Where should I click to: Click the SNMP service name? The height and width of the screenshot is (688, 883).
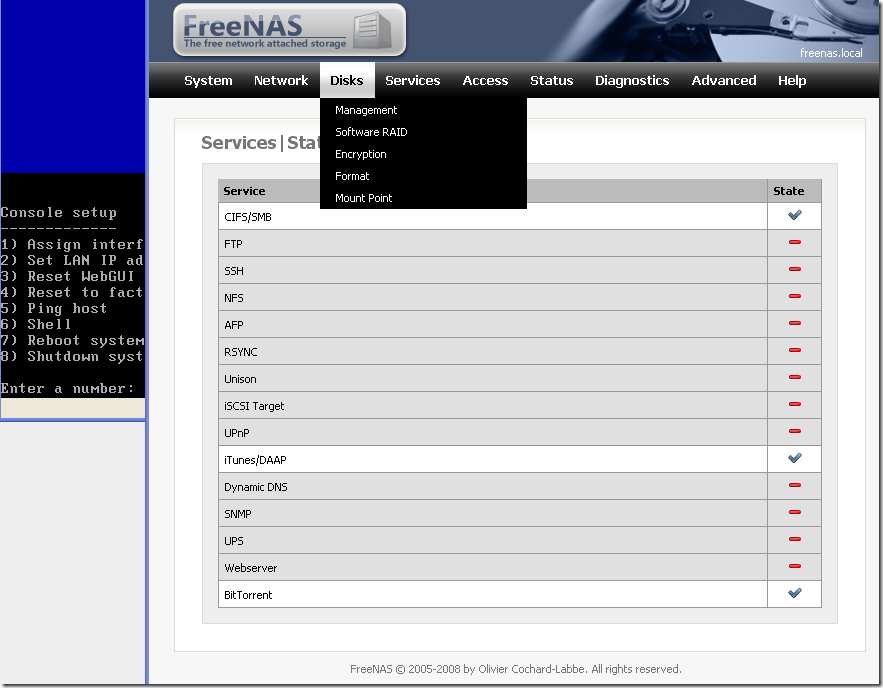pos(238,515)
